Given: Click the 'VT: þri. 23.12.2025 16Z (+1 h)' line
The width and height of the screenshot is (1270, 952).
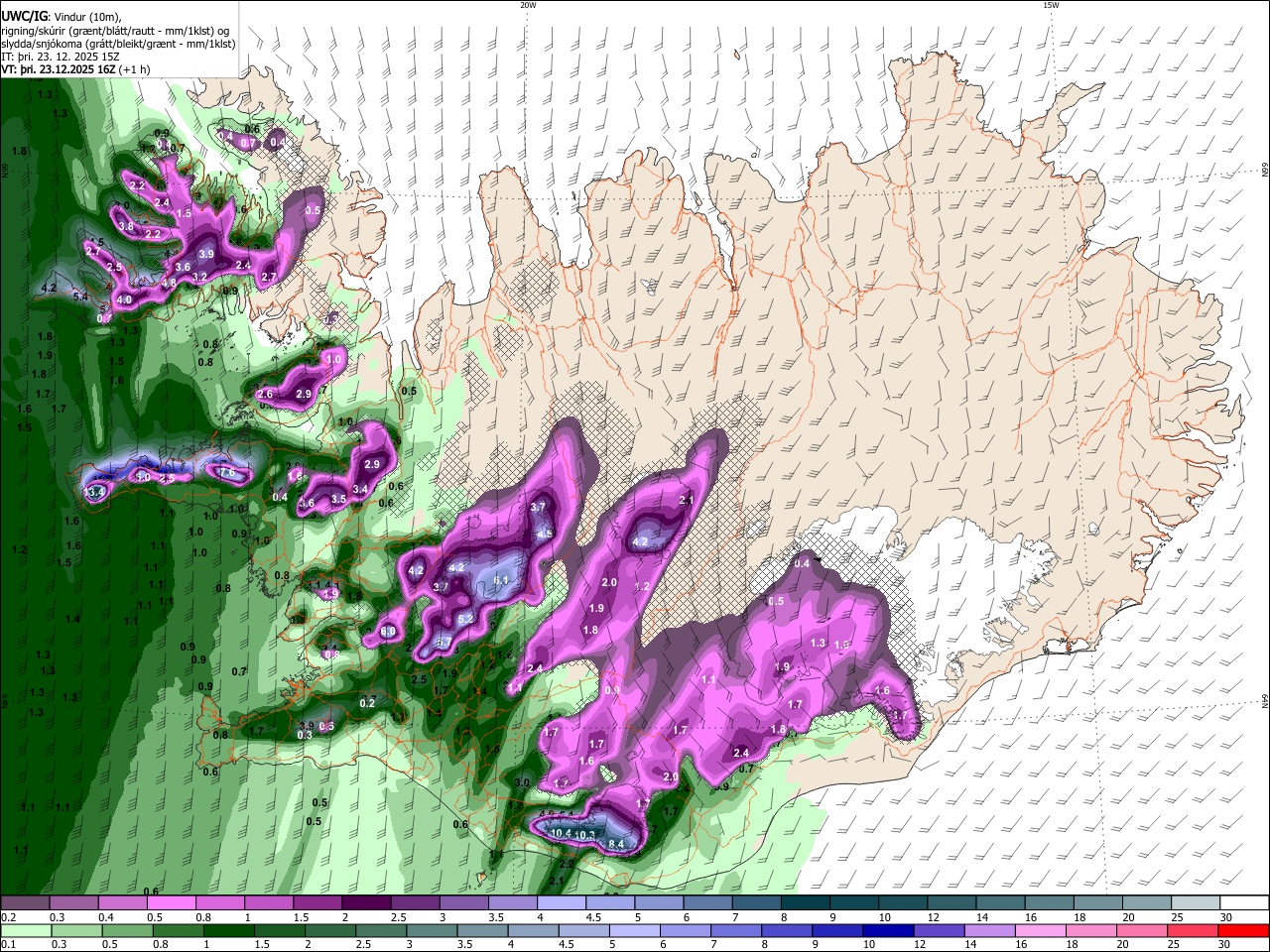Looking at the screenshot, I should pos(76,69).
